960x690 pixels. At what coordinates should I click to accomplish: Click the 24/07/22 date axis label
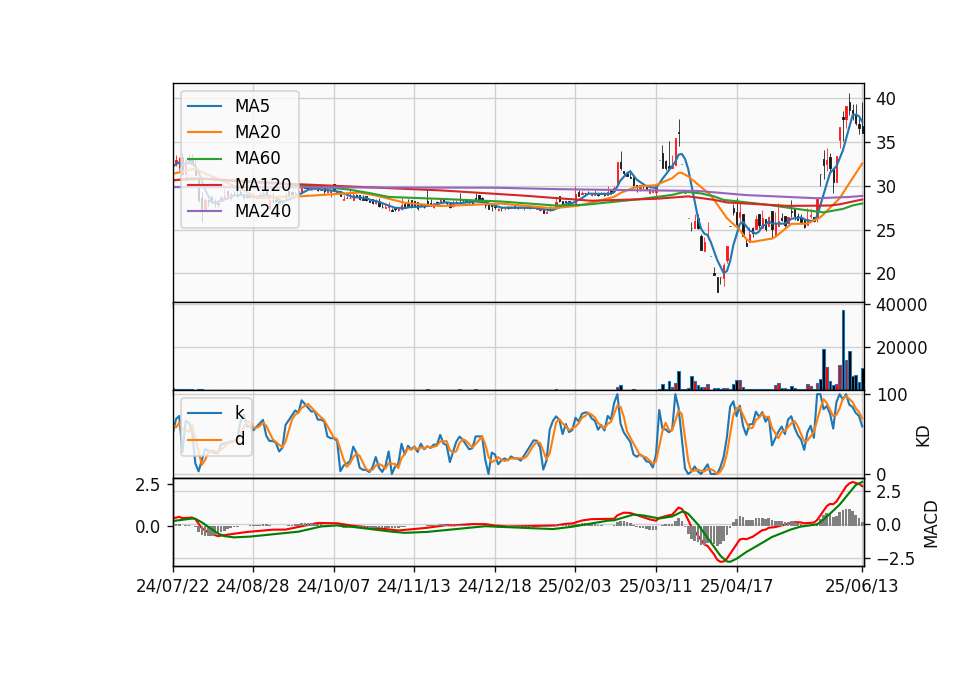(173, 586)
